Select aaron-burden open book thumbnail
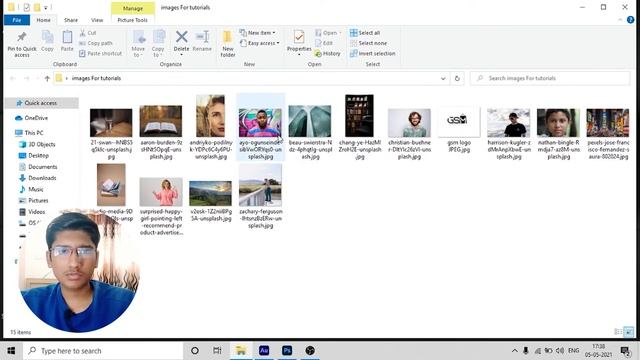640x360 pixels. (161, 121)
